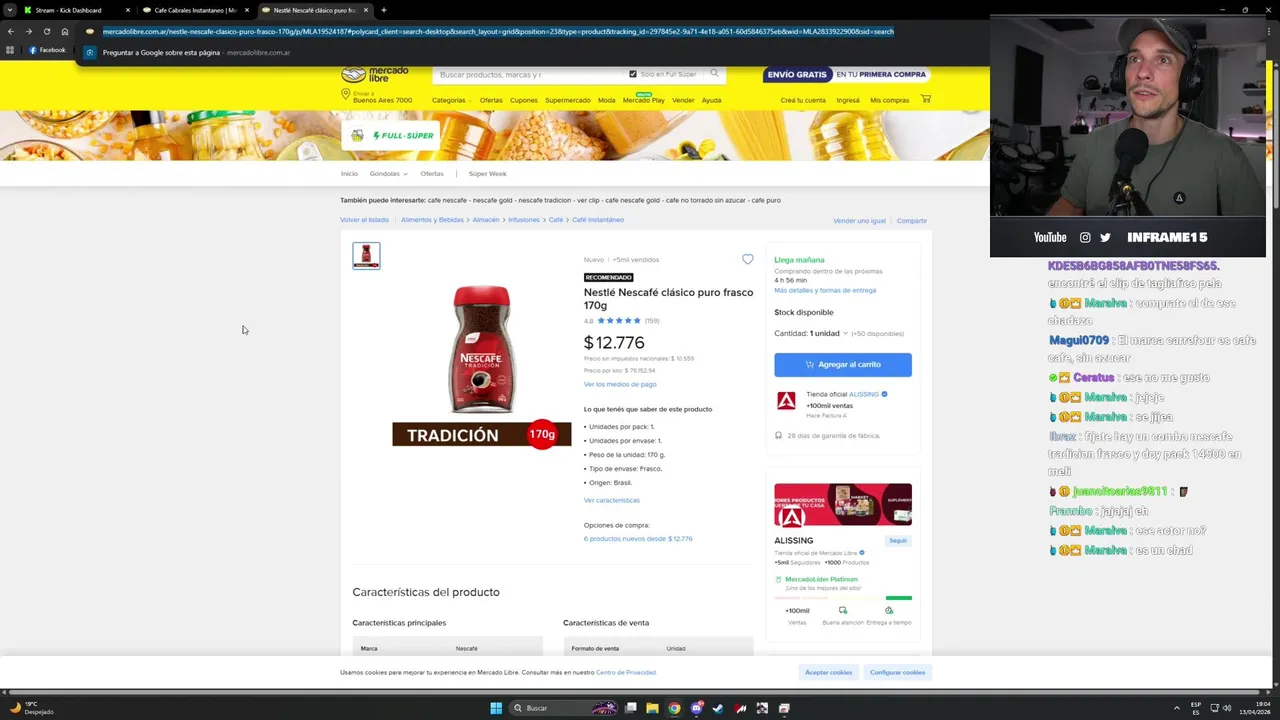Expand the Góndolas dropdown

pyautogui.click(x=388, y=174)
